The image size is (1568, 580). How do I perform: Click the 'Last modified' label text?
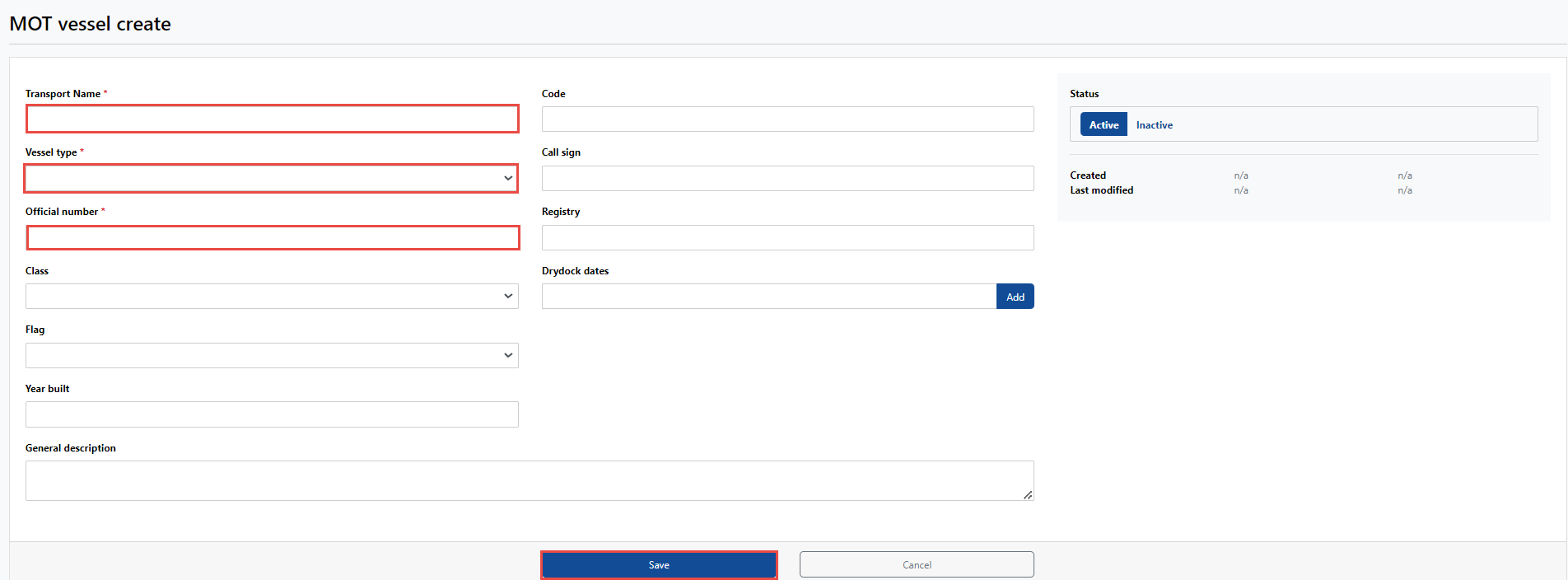coord(1101,190)
